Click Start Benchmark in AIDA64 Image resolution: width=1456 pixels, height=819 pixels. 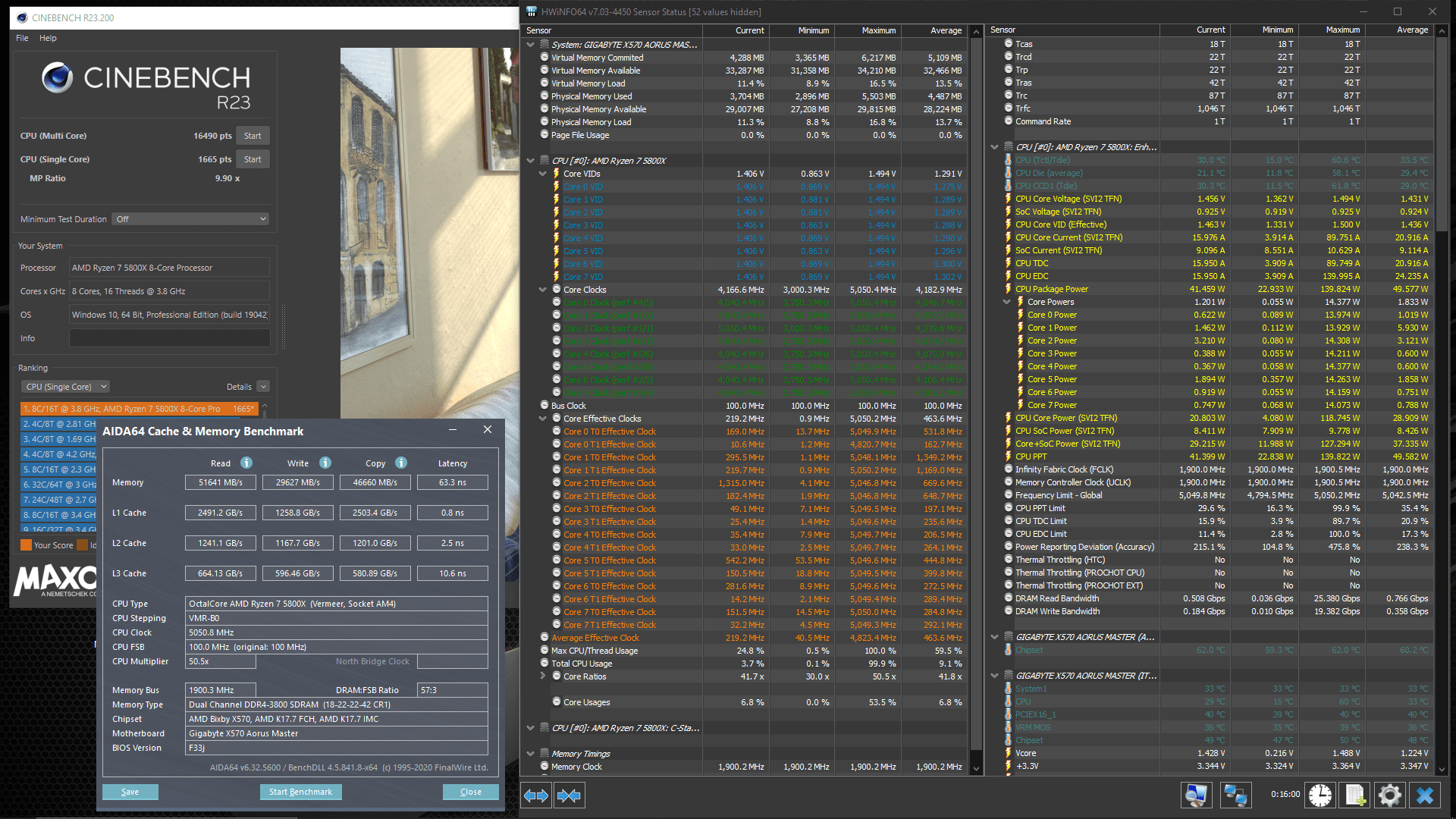tap(300, 792)
